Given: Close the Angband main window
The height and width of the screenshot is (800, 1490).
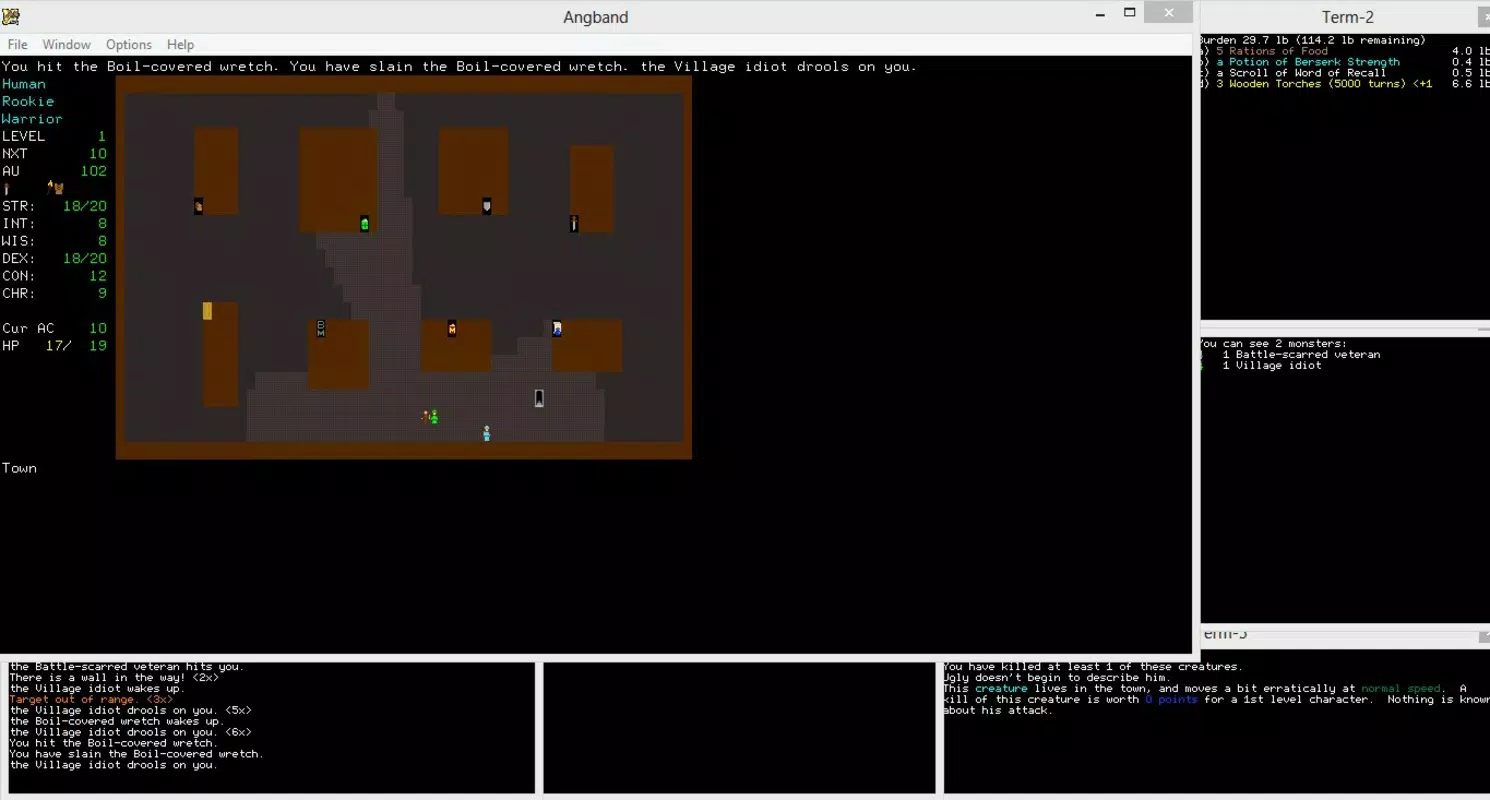Looking at the screenshot, I should (x=1167, y=13).
